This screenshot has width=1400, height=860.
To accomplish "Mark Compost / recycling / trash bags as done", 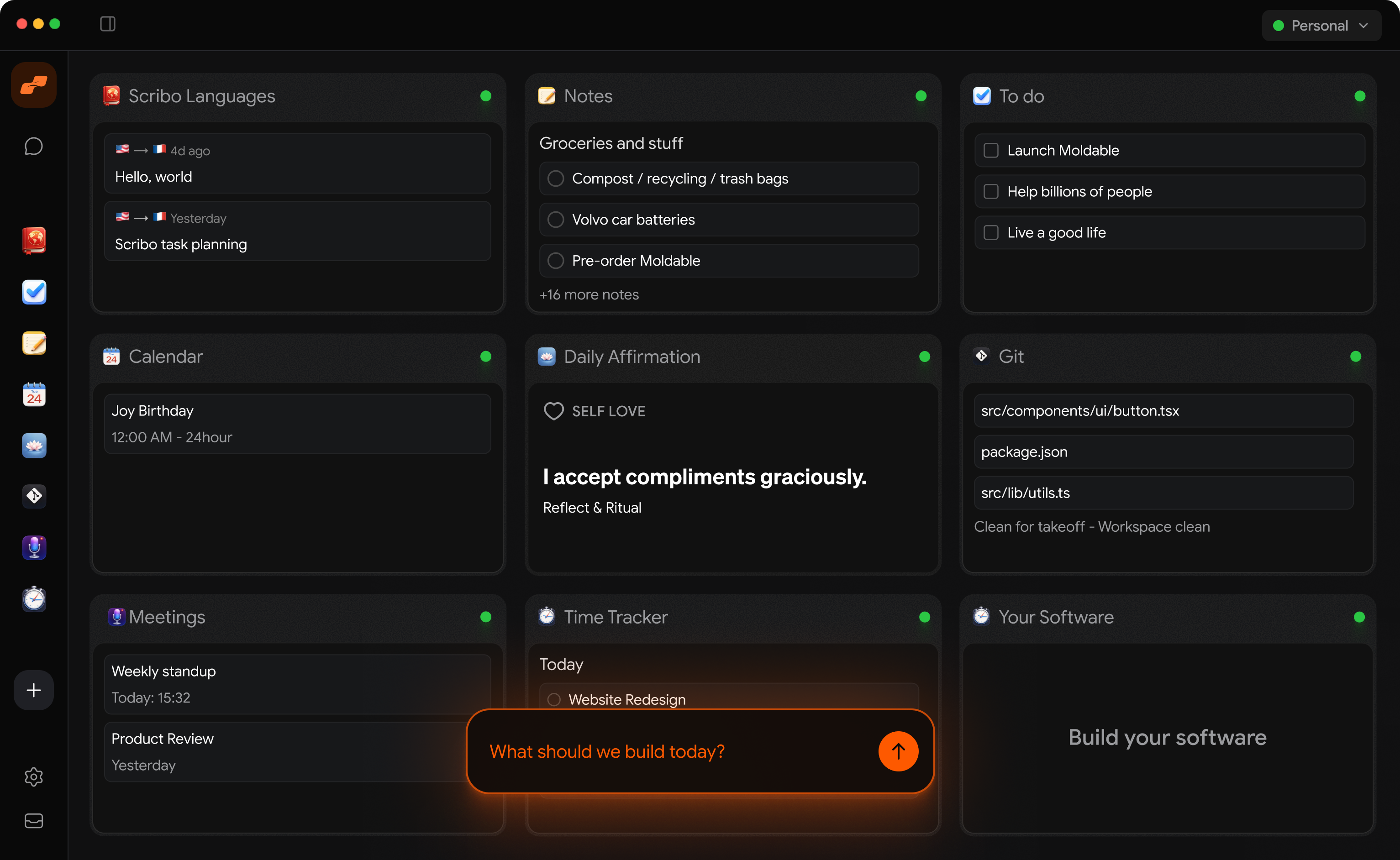I will point(555,178).
